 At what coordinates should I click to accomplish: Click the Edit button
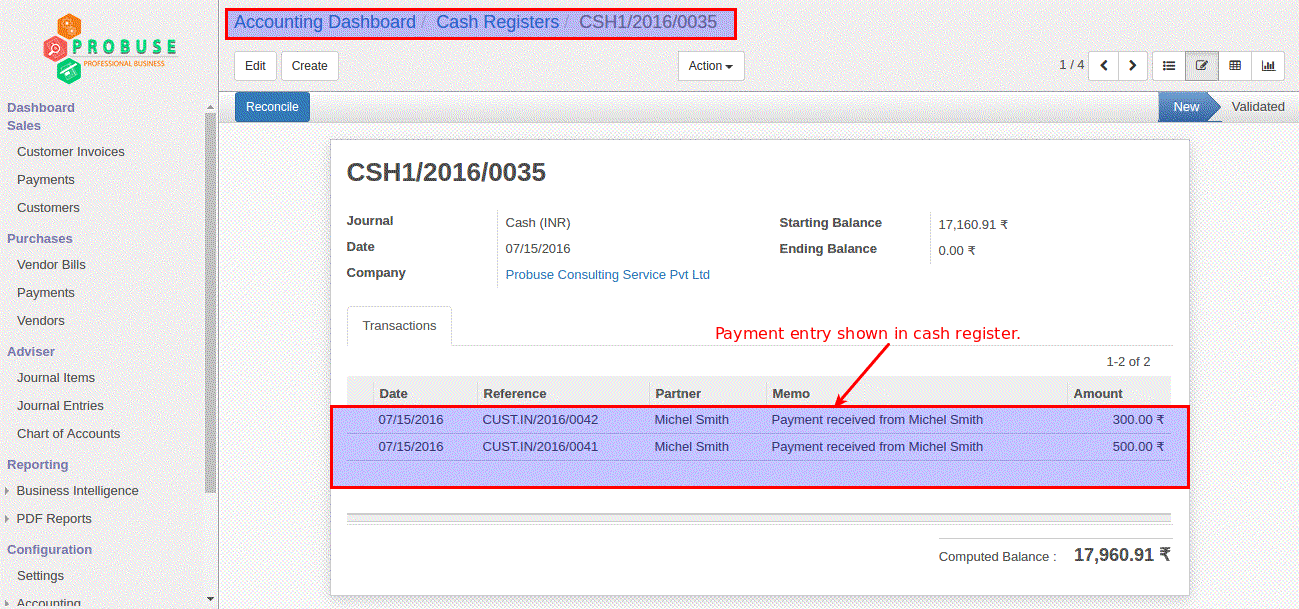click(x=255, y=66)
